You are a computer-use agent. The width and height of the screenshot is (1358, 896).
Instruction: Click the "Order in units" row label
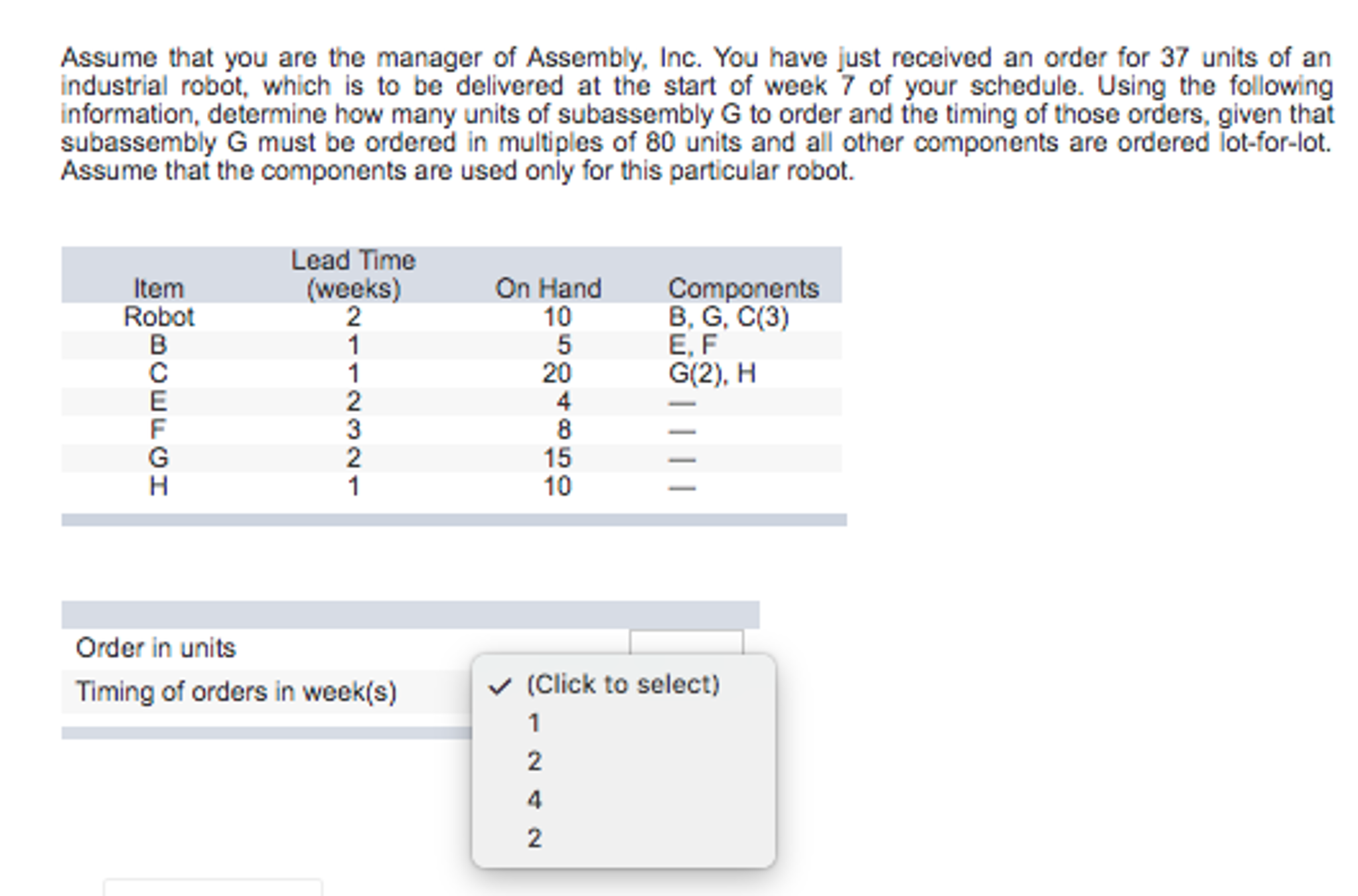(156, 648)
